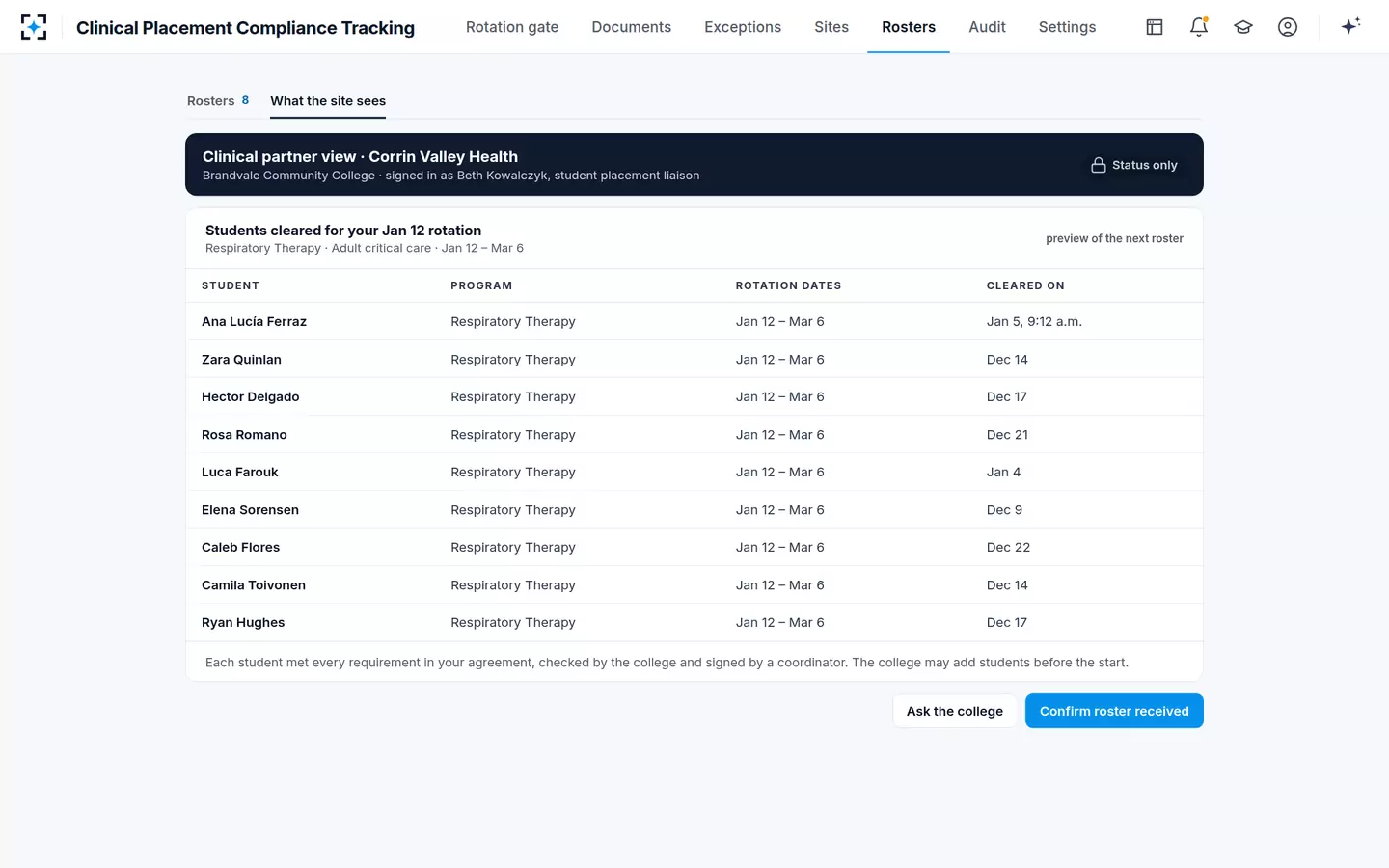The height and width of the screenshot is (868, 1389).
Task: Click the Status only lock badge
Action: [x=1134, y=165]
